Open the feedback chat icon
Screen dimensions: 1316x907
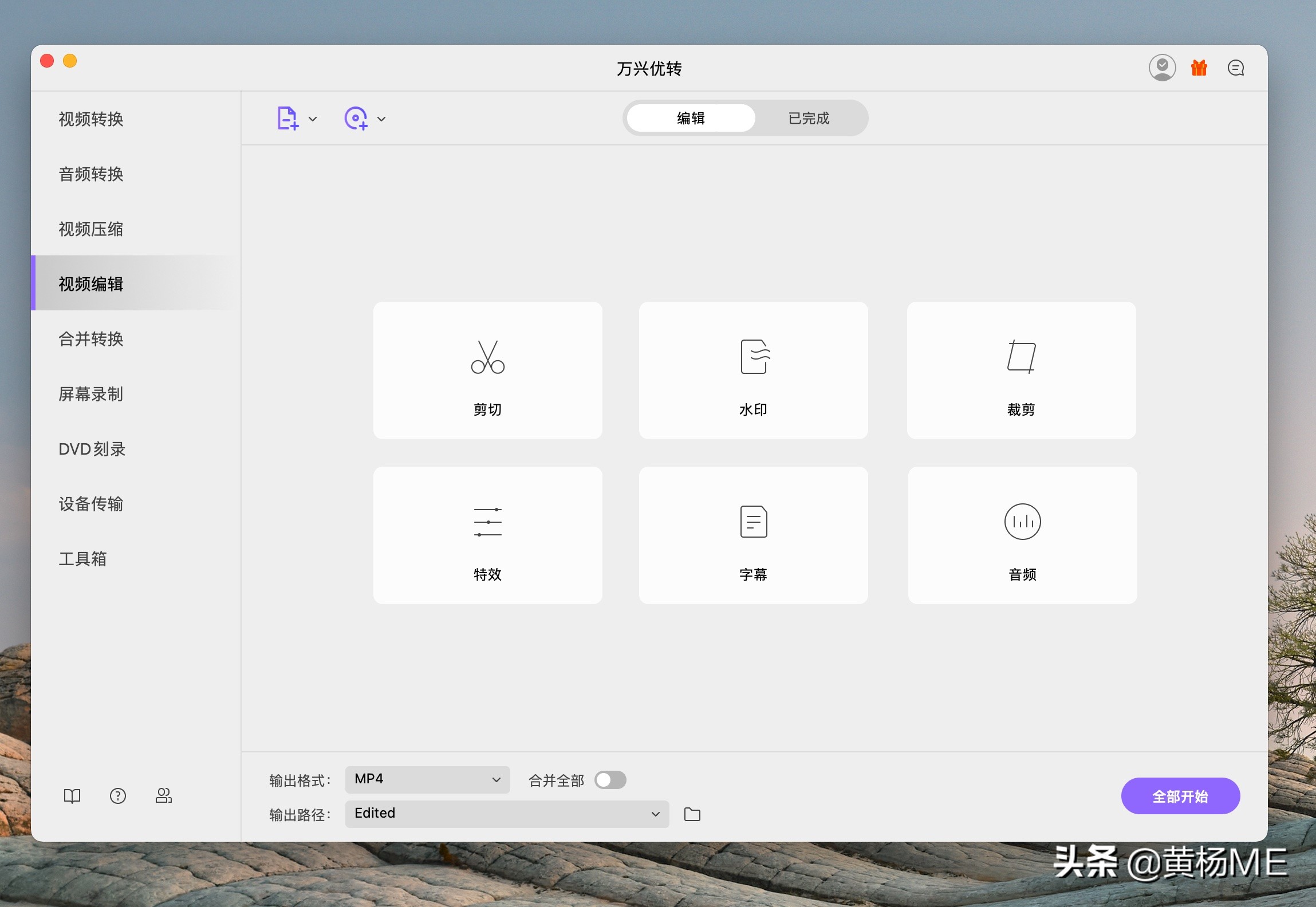(x=1236, y=68)
